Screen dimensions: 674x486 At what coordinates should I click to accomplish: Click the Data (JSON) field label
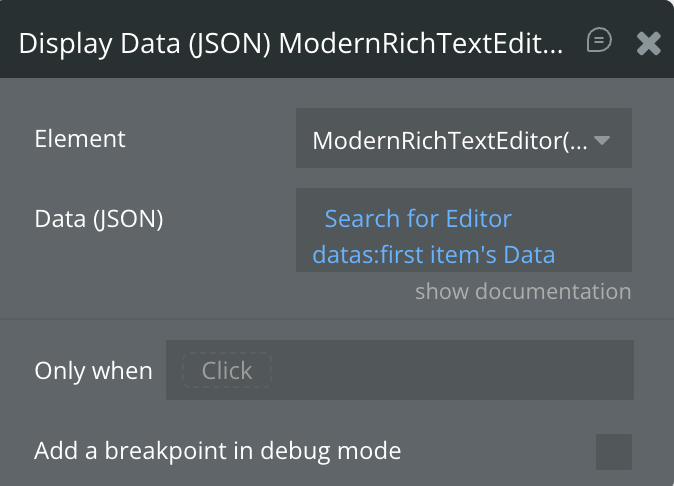98,219
